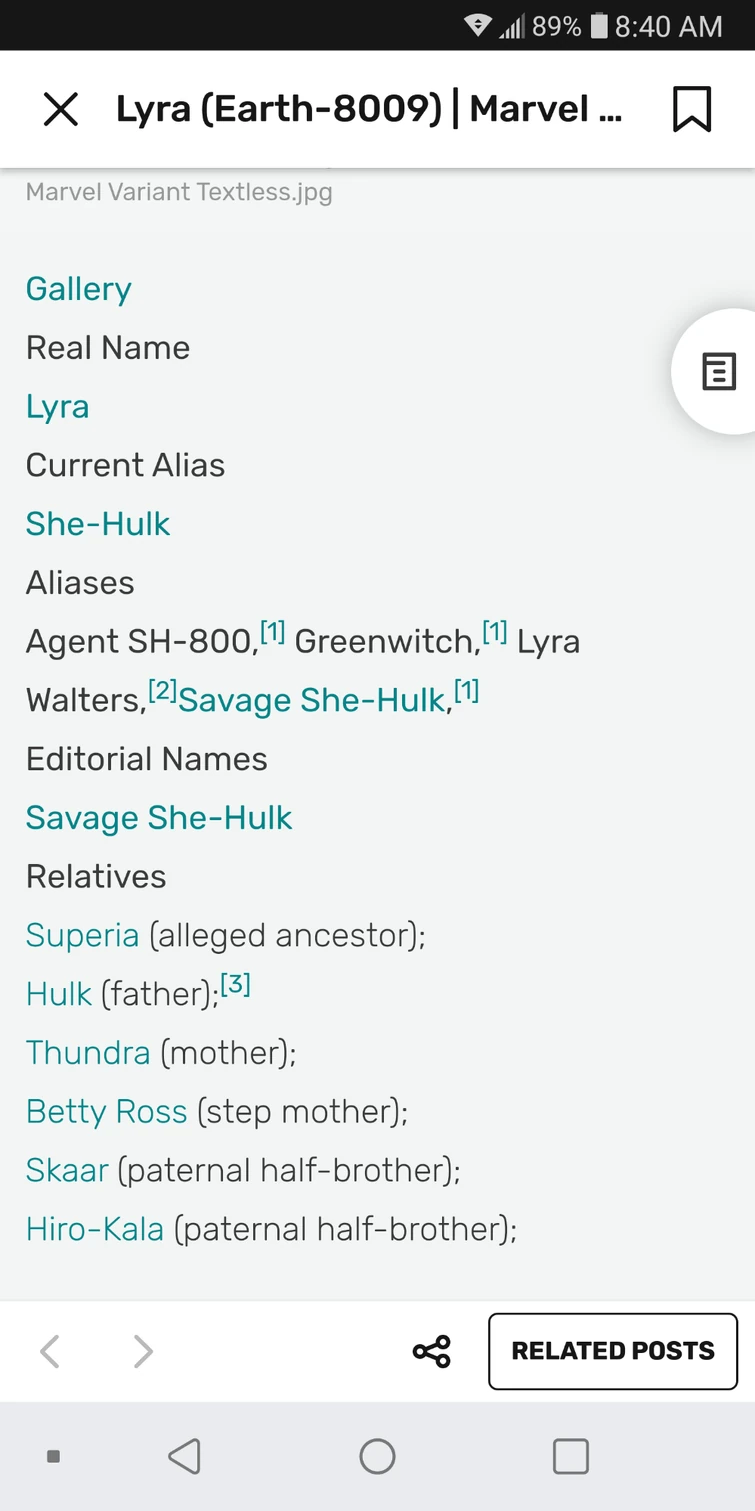Close the Lyra wiki page view
The height and width of the screenshot is (1511, 755).
pos(61,109)
